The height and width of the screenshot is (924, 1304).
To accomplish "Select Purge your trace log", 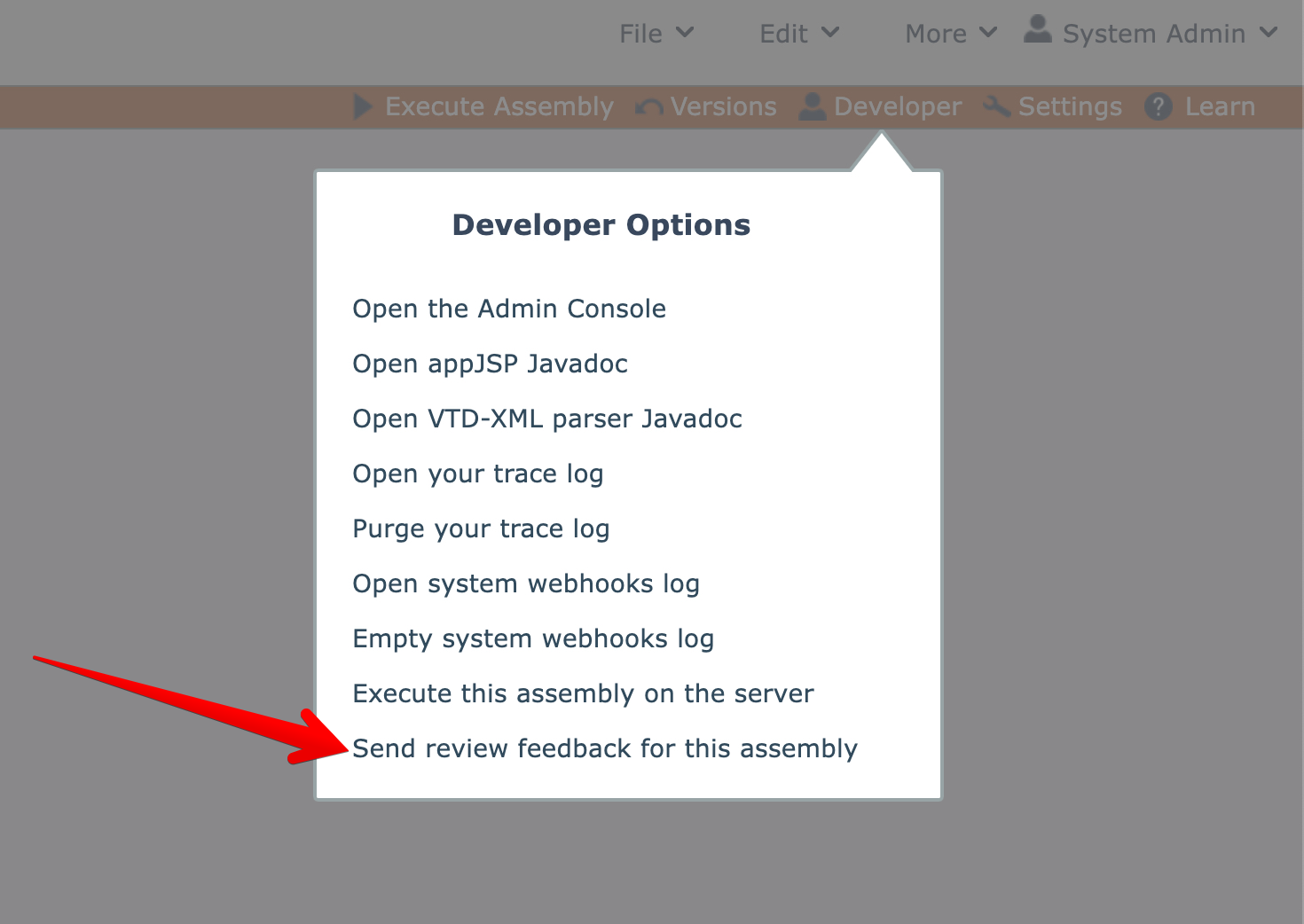I will [x=481, y=529].
